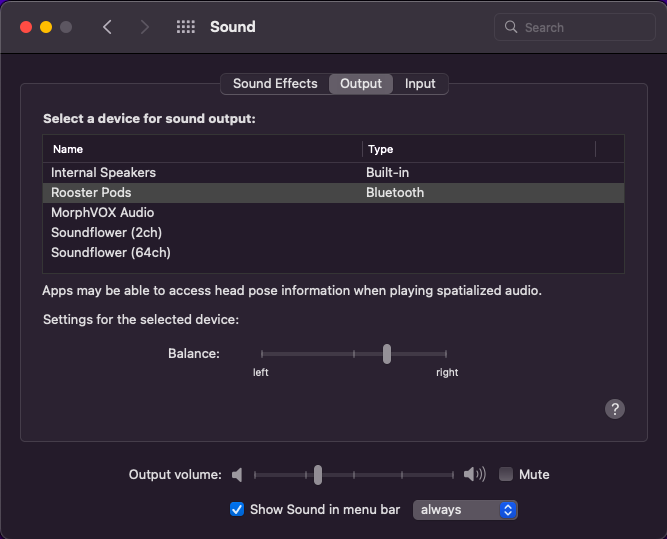Uncheck Show Sound in menu bar

click(x=237, y=510)
